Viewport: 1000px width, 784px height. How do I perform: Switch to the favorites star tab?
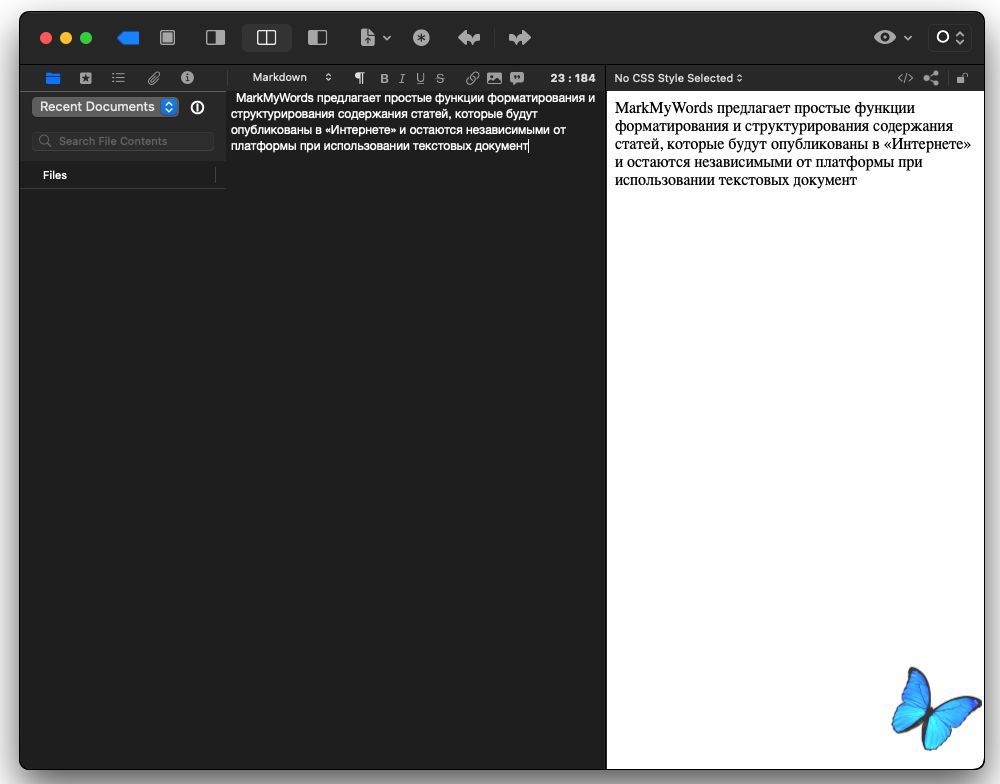pos(86,78)
